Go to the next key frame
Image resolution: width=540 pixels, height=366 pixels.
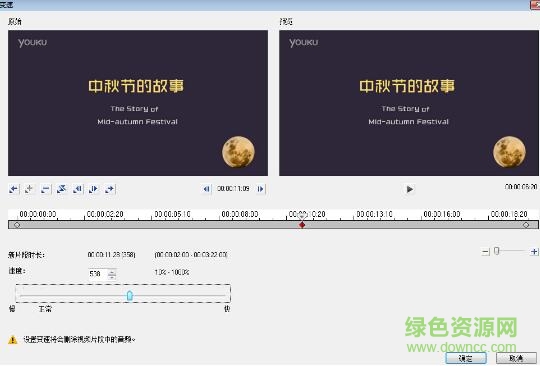[x=110, y=189]
